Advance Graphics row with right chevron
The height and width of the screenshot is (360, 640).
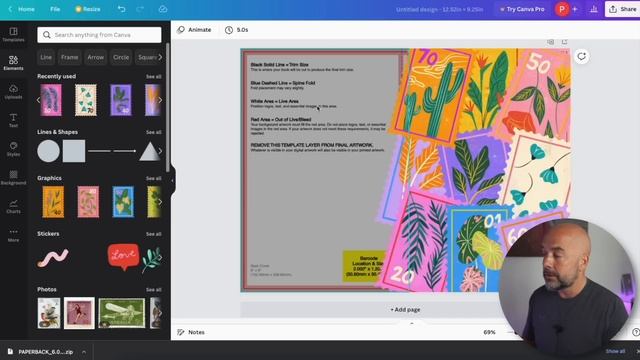[x=160, y=202]
